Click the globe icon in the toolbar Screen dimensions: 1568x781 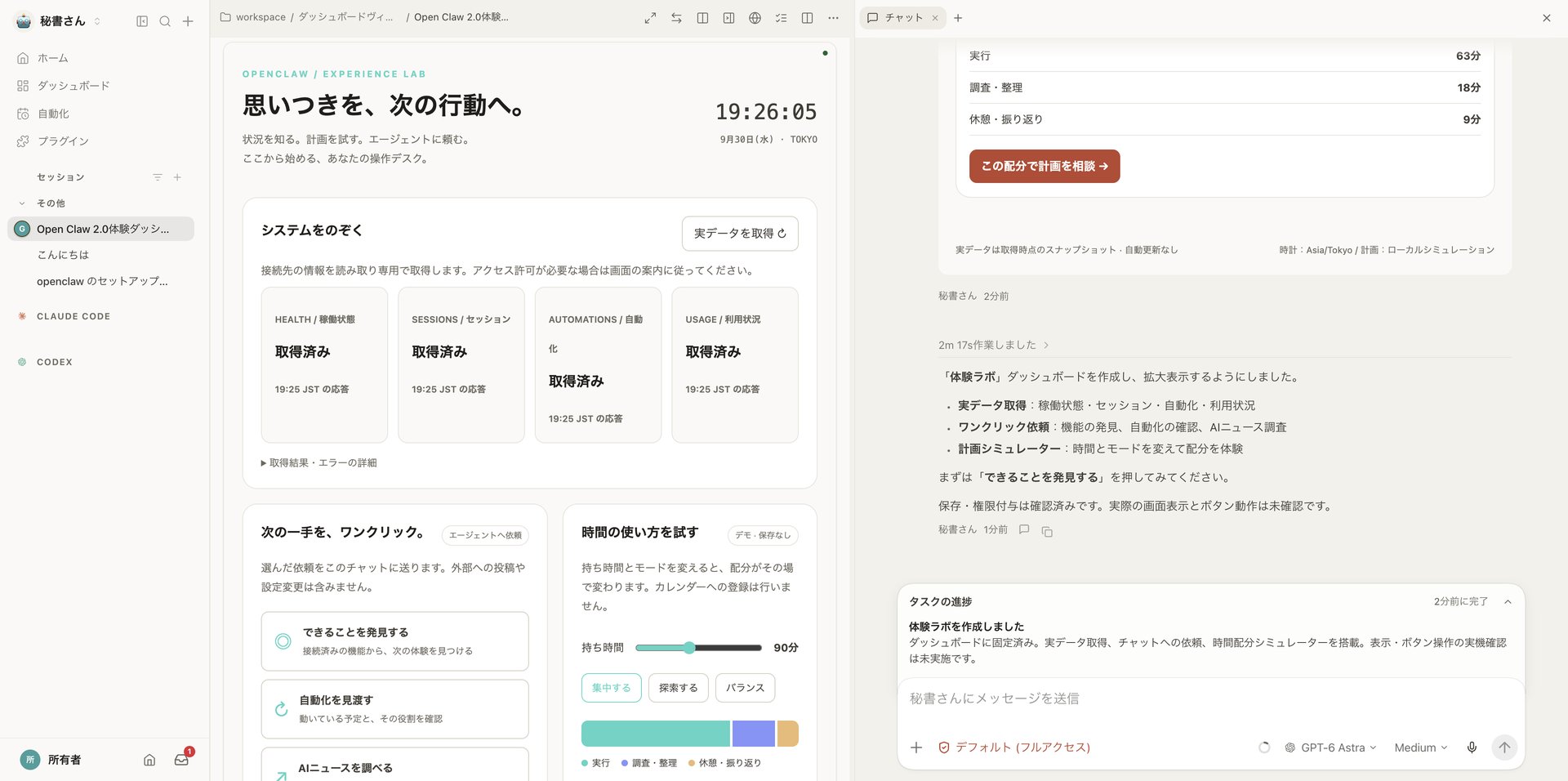point(755,18)
